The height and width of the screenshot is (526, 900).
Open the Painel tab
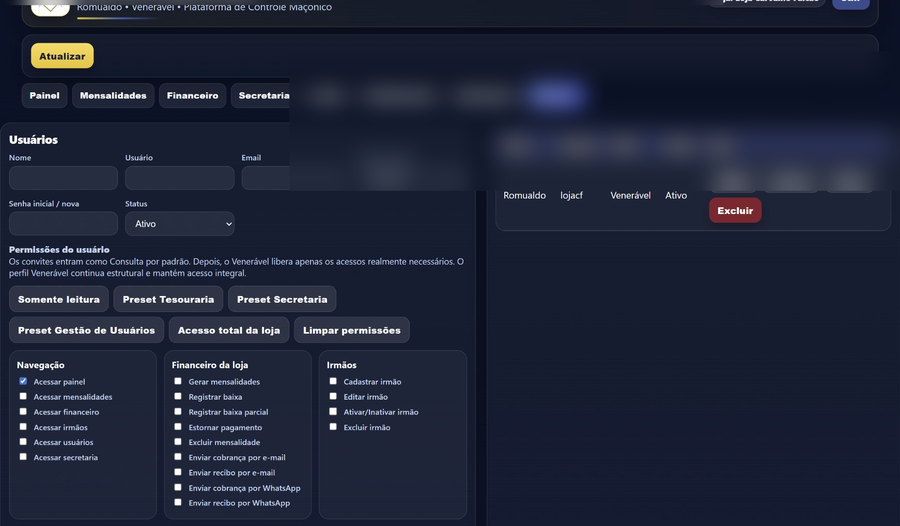coord(44,95)
